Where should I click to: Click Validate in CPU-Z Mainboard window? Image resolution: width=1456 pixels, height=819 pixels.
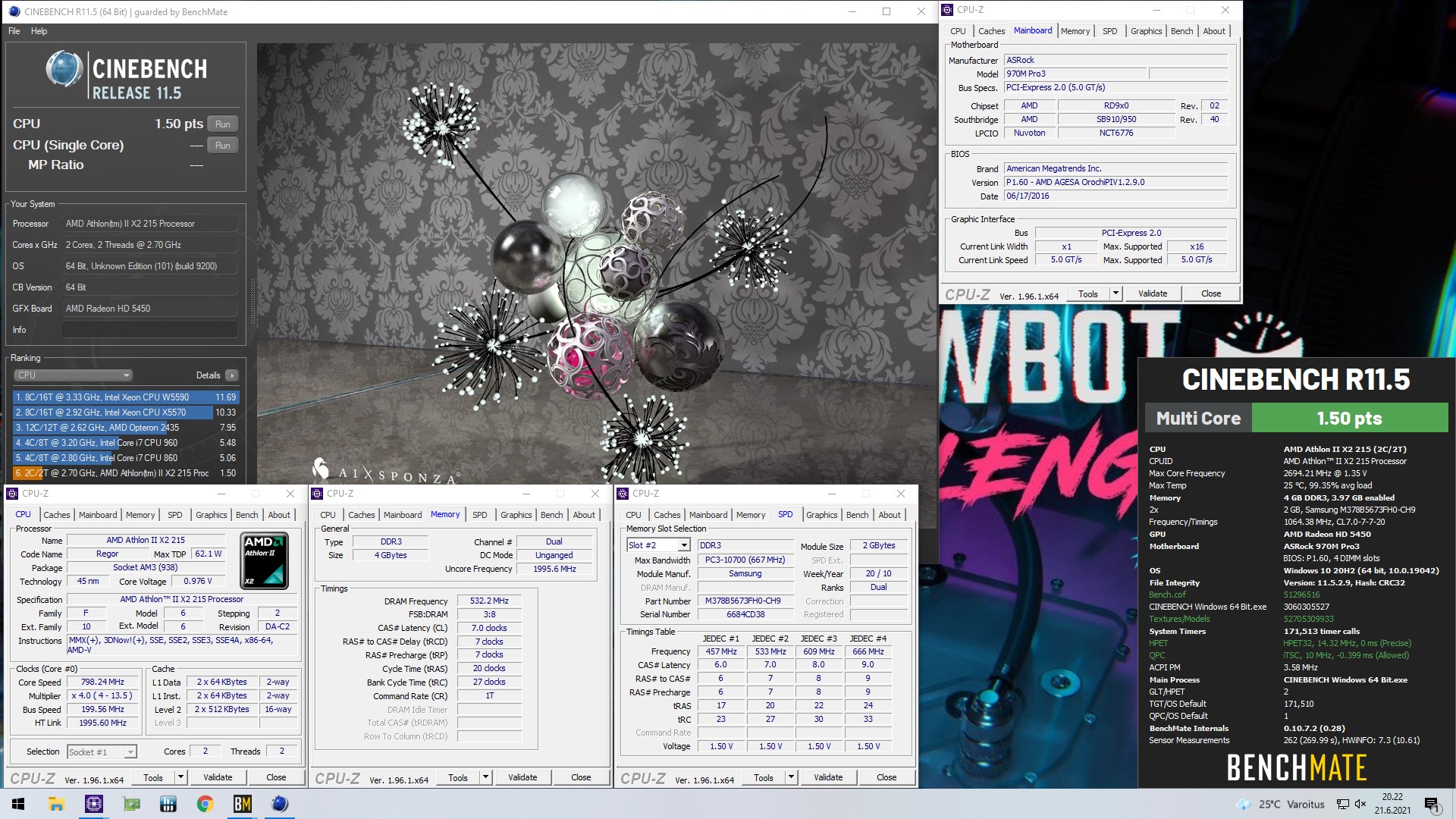(1153, 293)
